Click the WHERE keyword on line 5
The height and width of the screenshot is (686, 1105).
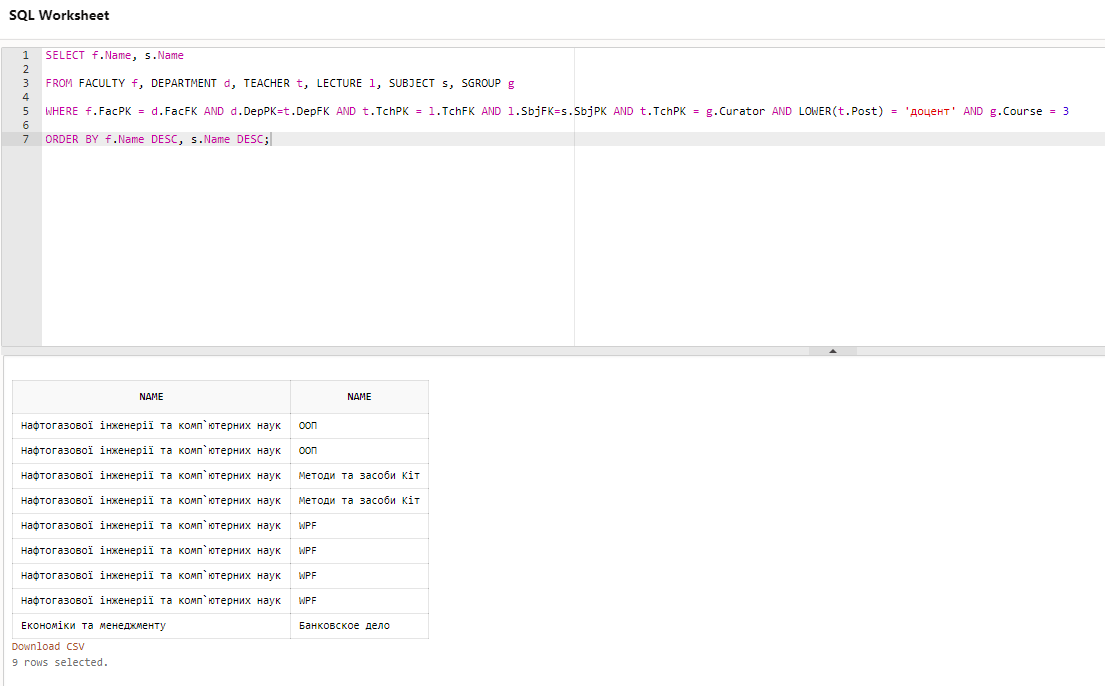61,112
